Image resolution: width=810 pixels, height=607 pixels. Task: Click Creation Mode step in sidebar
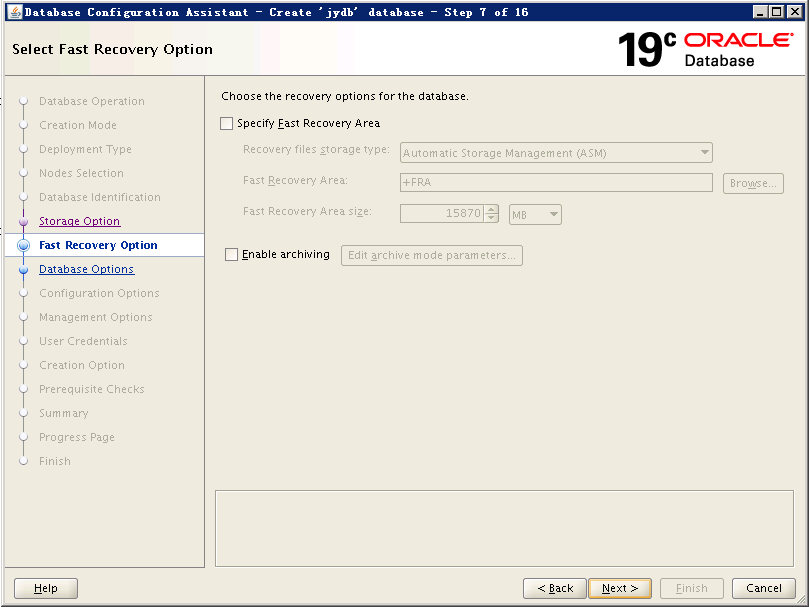coord(78,125)
